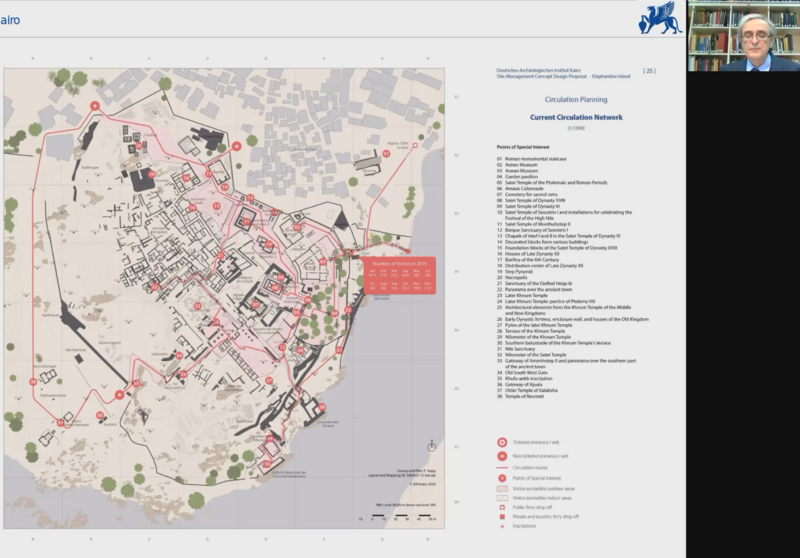The height and width of the screenshot is (558, 800).
Task: Click list entry '12 Barque Sanctuary of Sesostris I'
Action: point(532,230)
